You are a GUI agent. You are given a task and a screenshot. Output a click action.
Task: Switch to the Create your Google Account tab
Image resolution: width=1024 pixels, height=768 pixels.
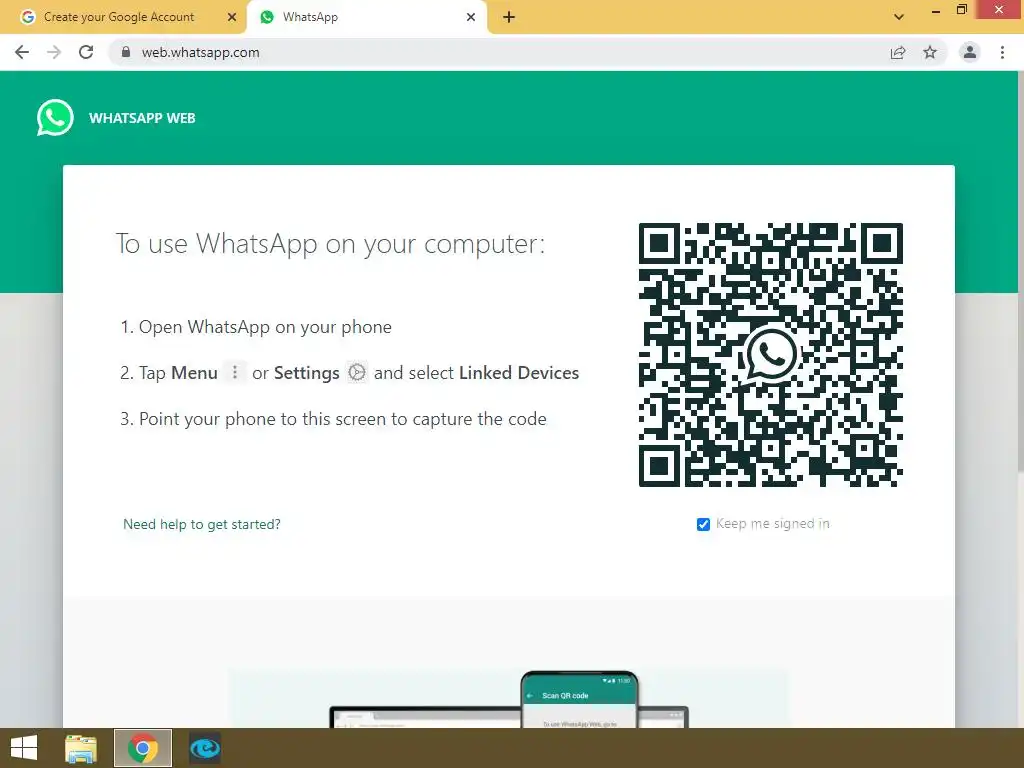(x=124, y=17)
